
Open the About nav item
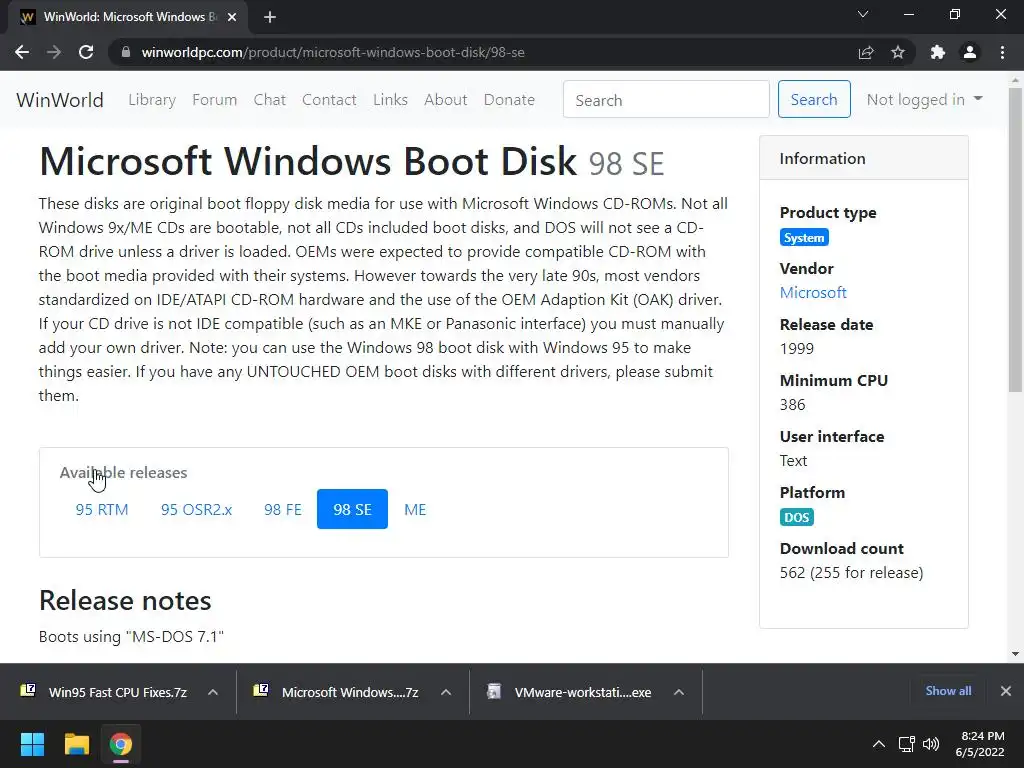pyautogui.click(x=446, y=100)
